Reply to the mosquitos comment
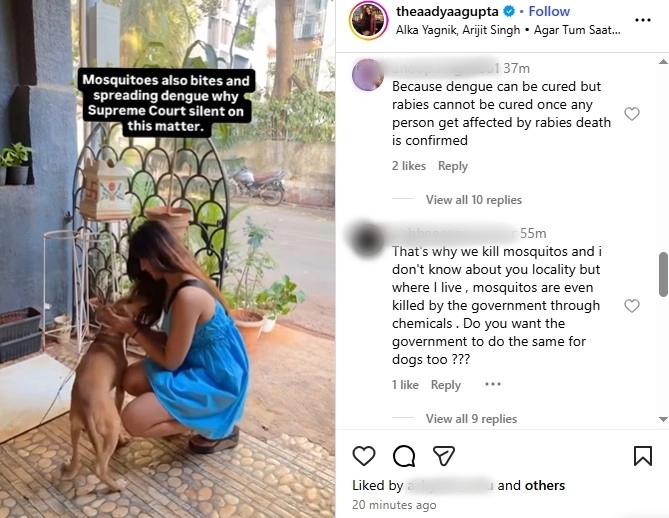The width and height of the screenshot is (669, 518). click(x=446, y=385)
